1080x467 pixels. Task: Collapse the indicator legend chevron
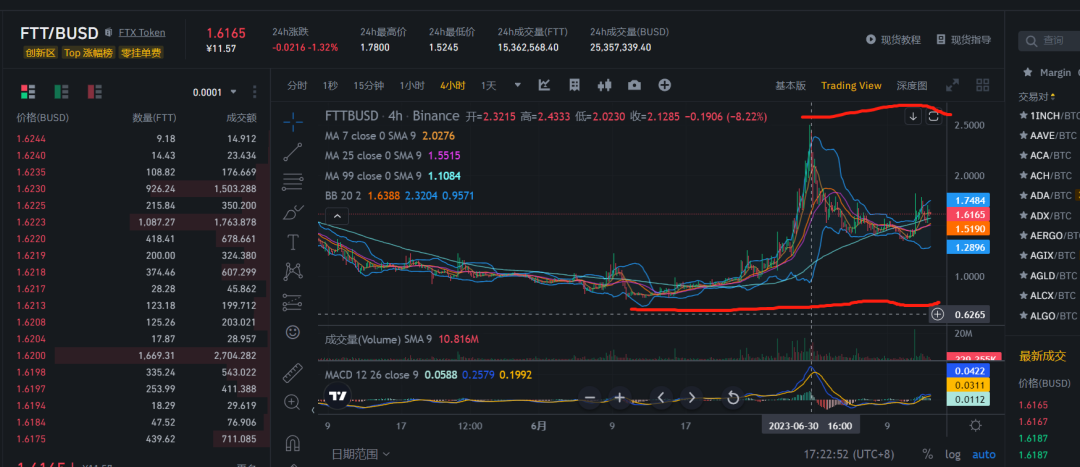point(337,216)
